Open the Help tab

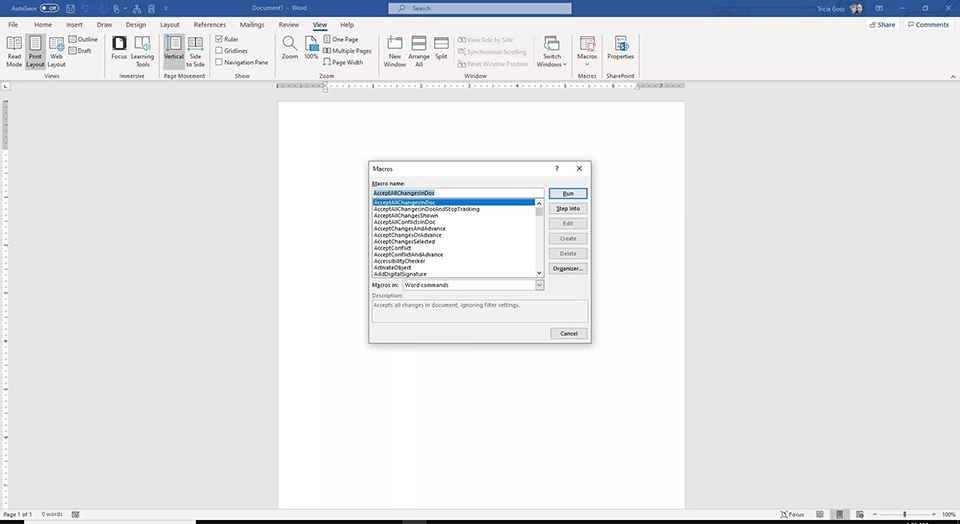347,24
